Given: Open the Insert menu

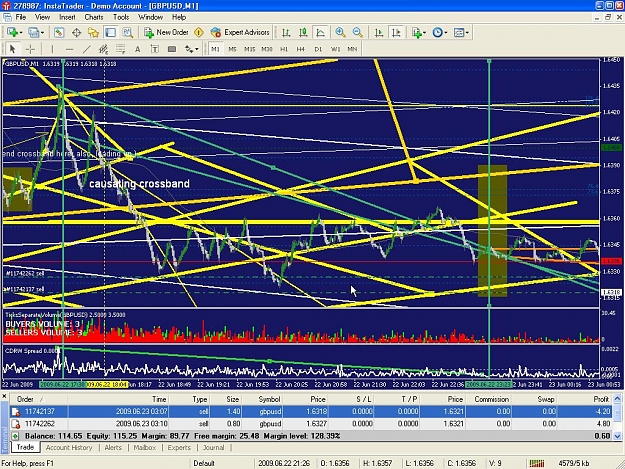Looking at the screenshot, I should point(67,17).
